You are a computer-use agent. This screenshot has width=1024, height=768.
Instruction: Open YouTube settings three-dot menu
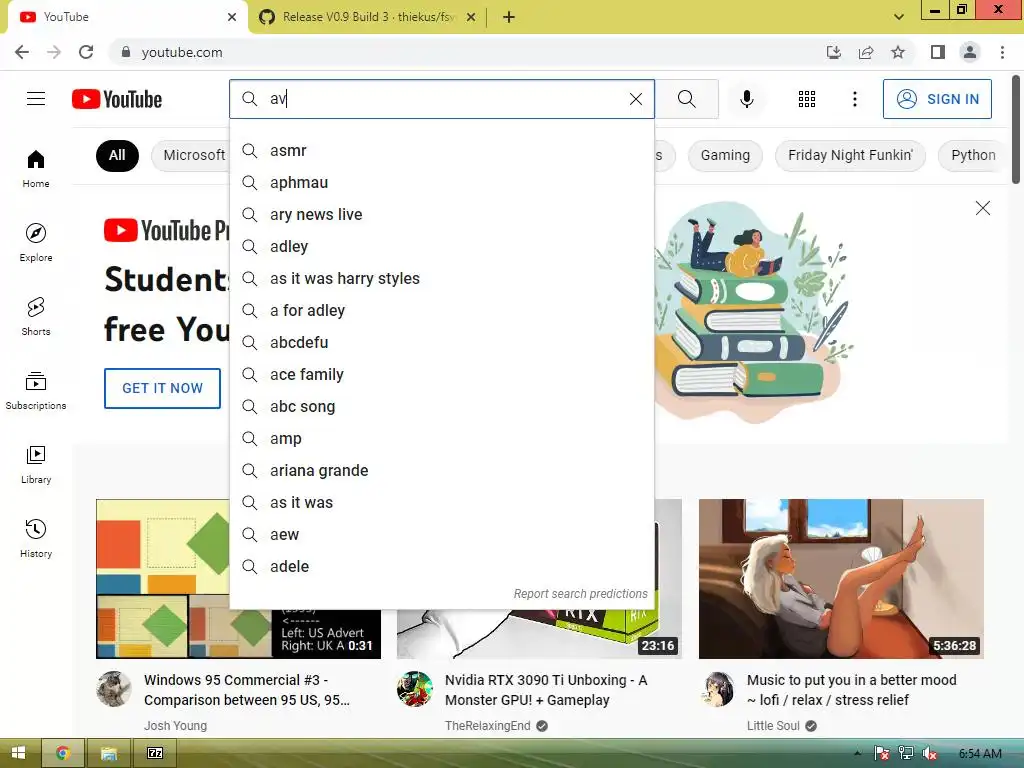[854, 99]
